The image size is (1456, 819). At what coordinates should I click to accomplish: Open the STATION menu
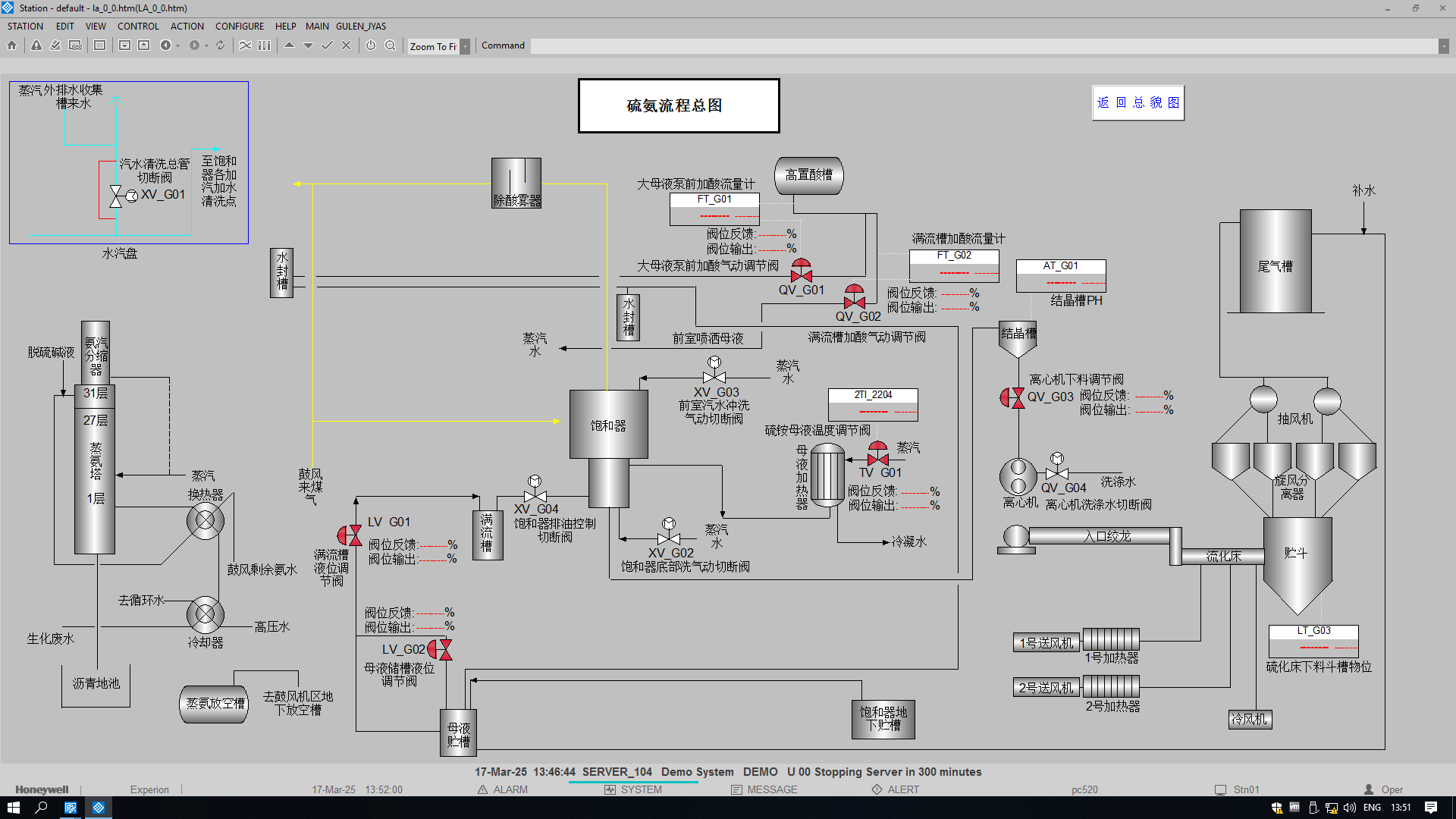(25, 26)
